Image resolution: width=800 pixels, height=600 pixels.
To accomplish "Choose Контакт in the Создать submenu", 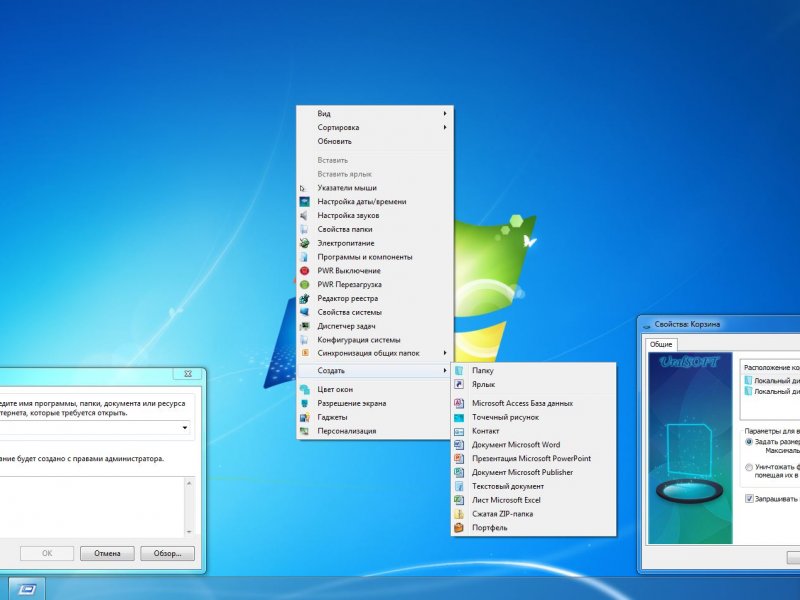I will tap(534, 431).
